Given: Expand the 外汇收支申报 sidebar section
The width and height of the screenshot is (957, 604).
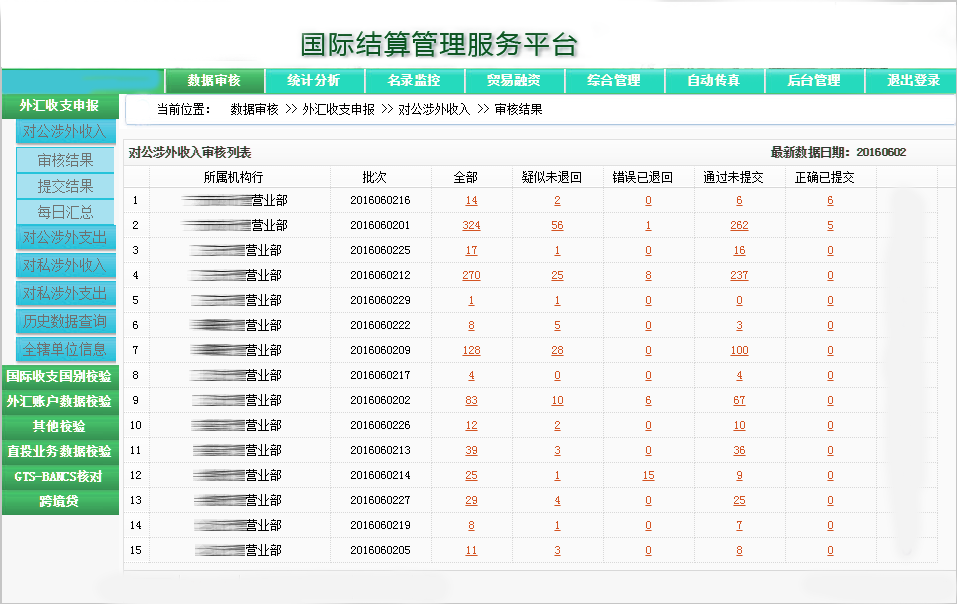Looking at the screenshot, I should click(x=60, y=105).
